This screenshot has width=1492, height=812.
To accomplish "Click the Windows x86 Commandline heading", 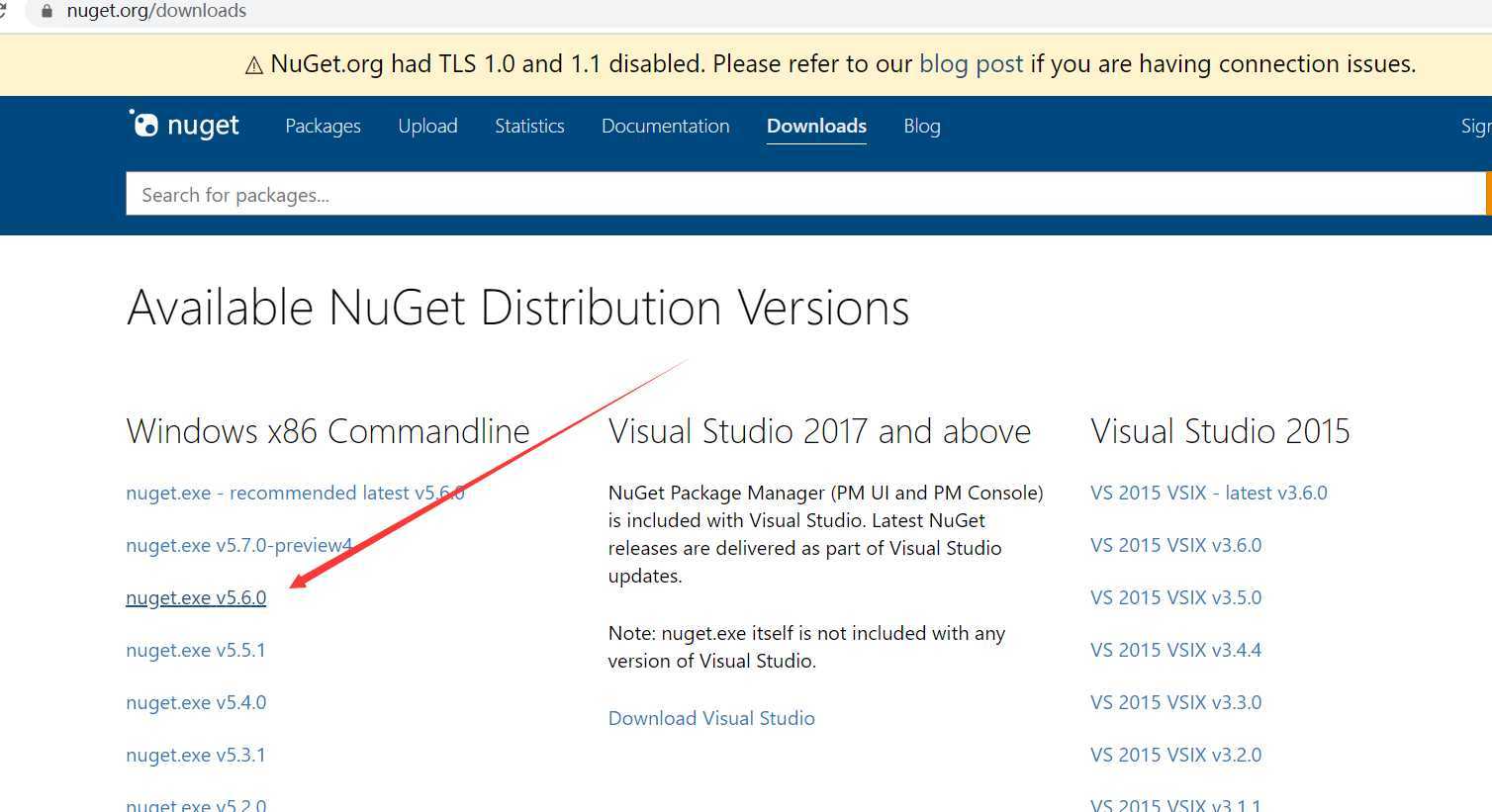I will tap(327, 431).
